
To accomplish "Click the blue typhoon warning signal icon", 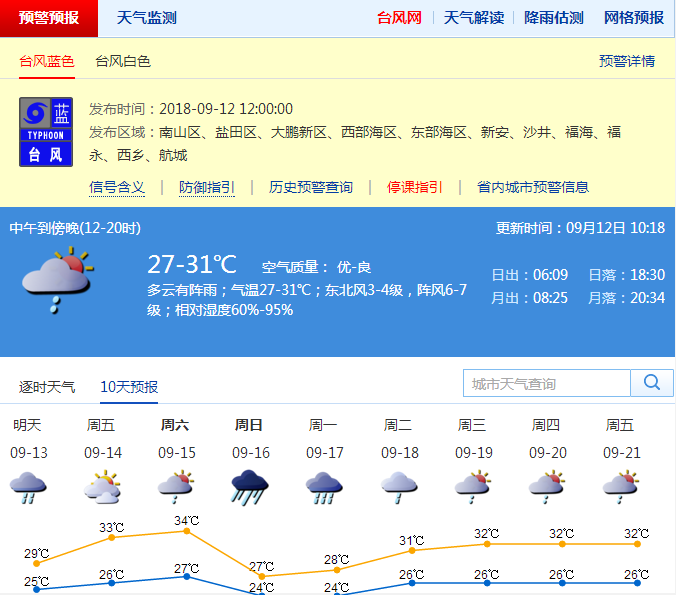I will 46,131.
